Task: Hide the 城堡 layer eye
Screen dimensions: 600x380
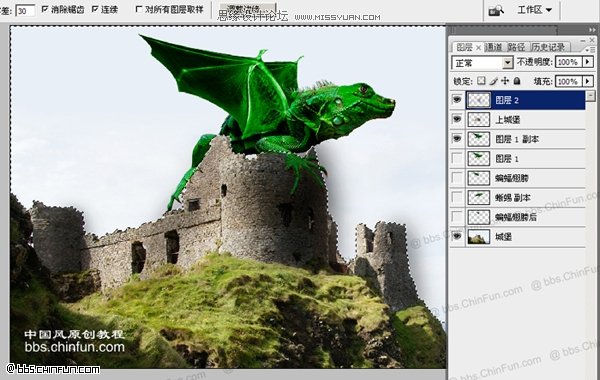Action: click(457, 236)
